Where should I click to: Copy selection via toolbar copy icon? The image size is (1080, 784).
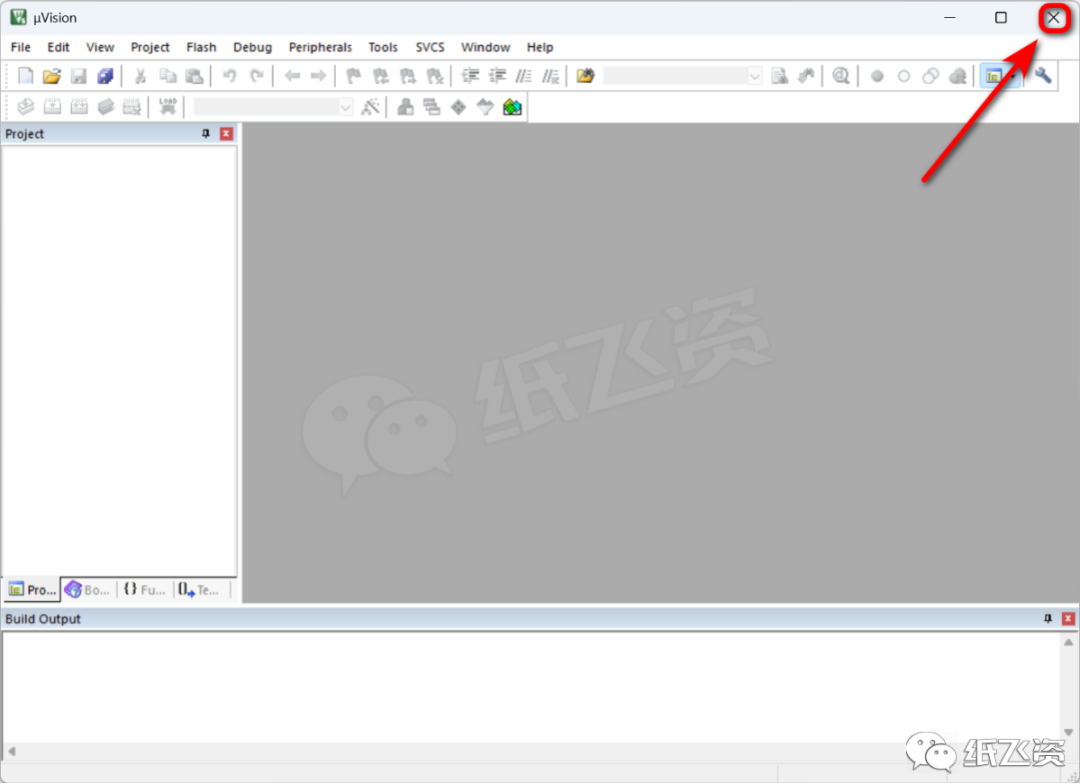(167, 76)
